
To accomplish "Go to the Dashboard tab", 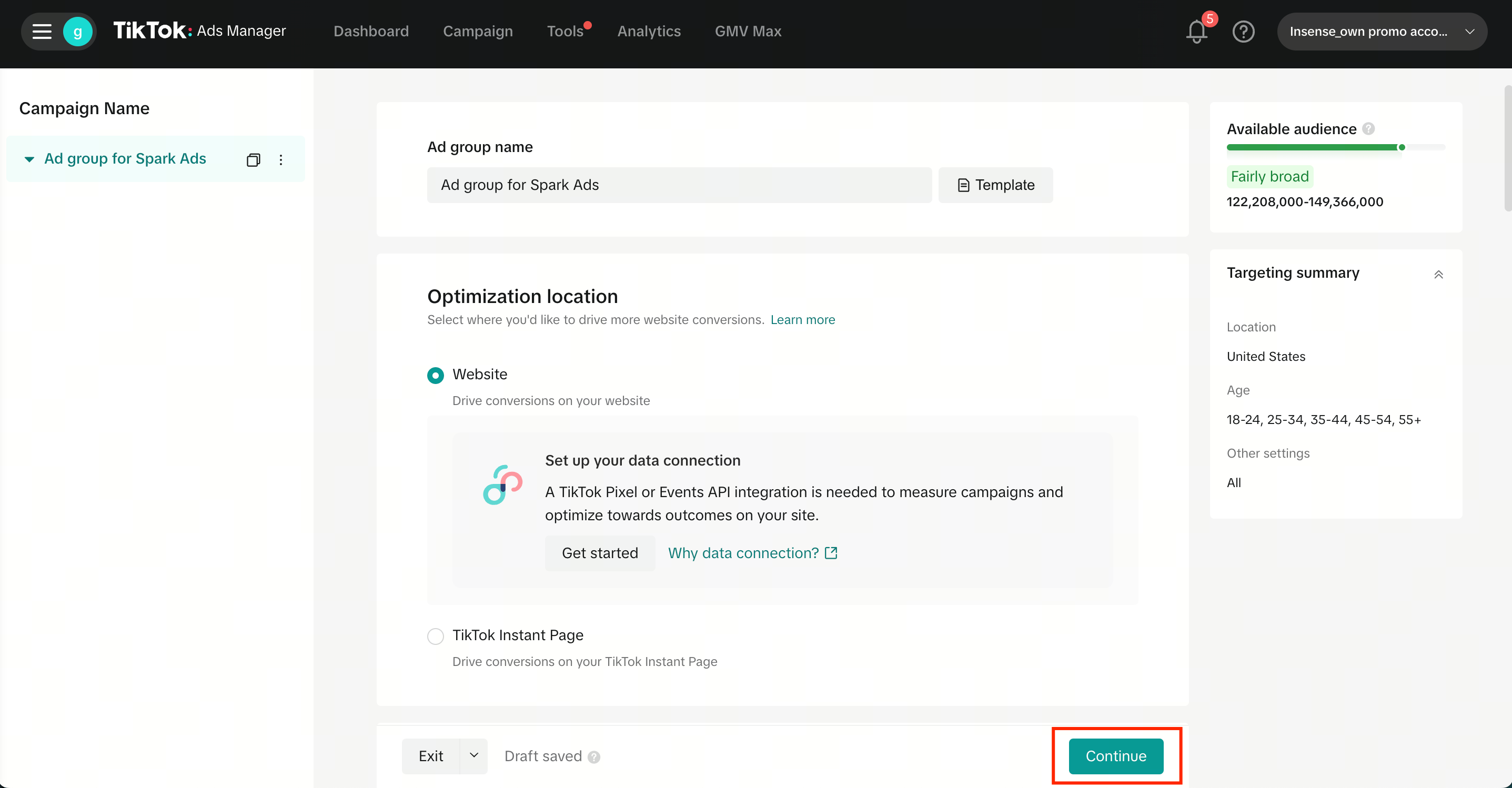I will (371, 31).
